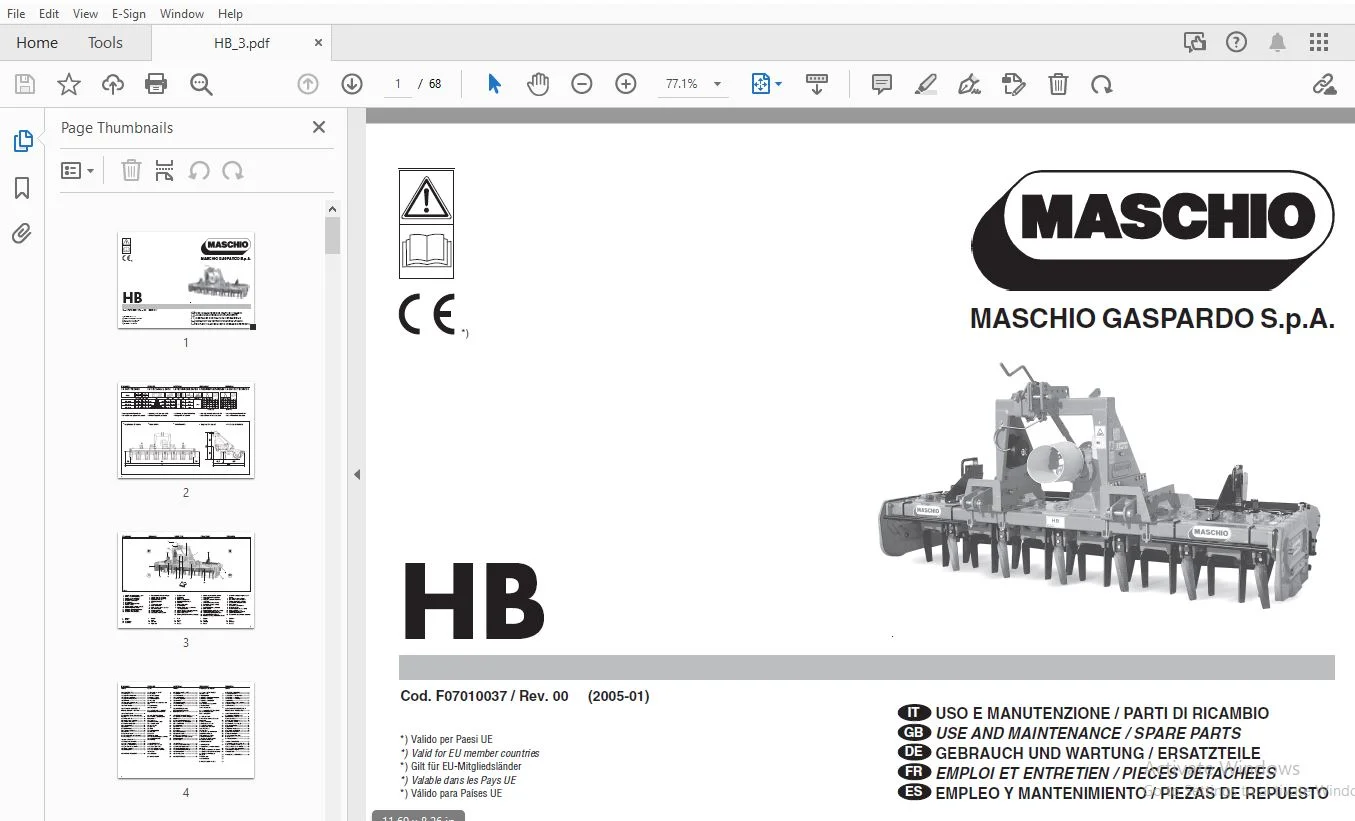Go to the previous page arrow
The height and width of the screenshot is (821, 1355).
pos(308,84)
